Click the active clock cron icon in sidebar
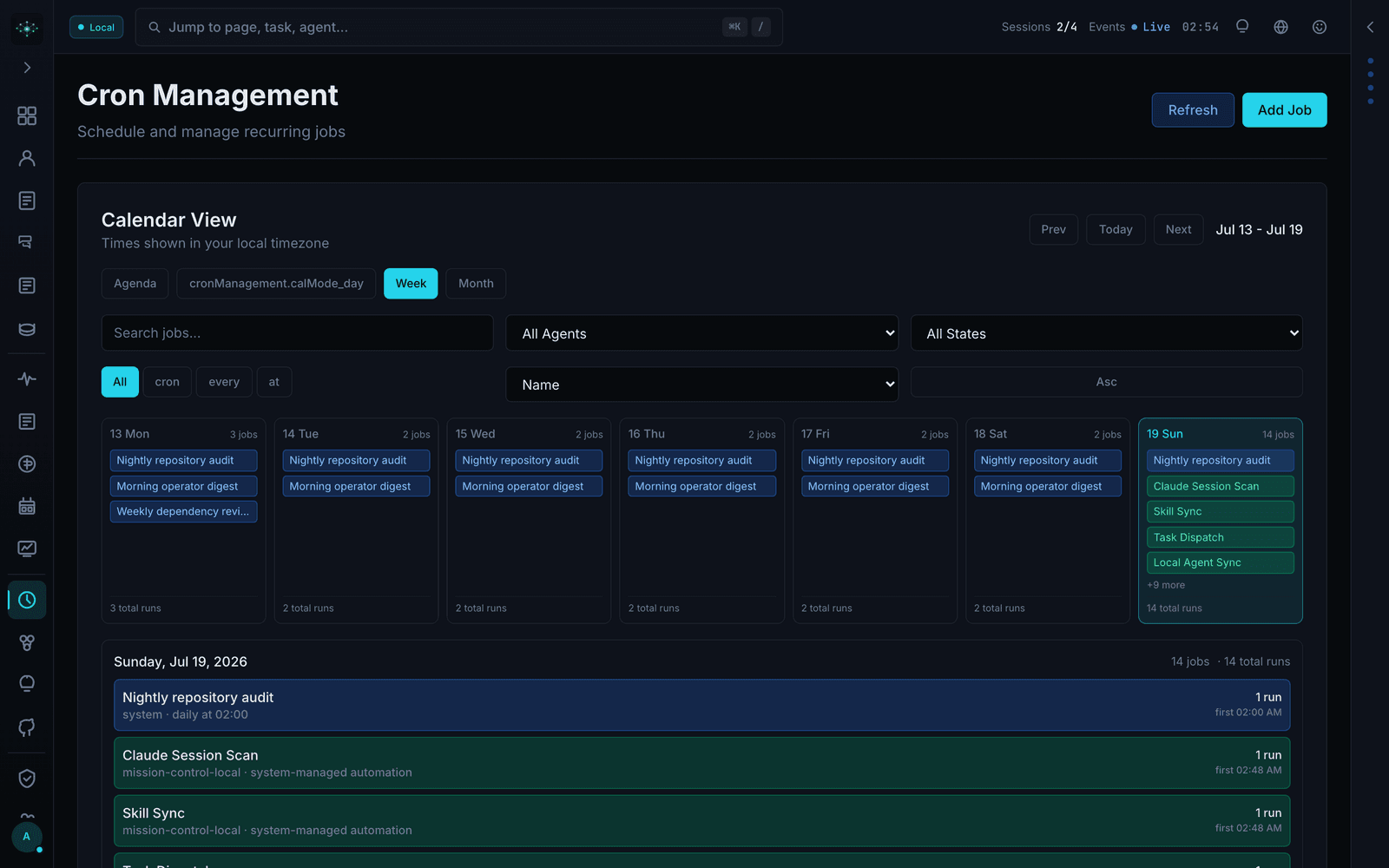The width and height of the screenshot is (1389, 868). click(x=27, y=600)
